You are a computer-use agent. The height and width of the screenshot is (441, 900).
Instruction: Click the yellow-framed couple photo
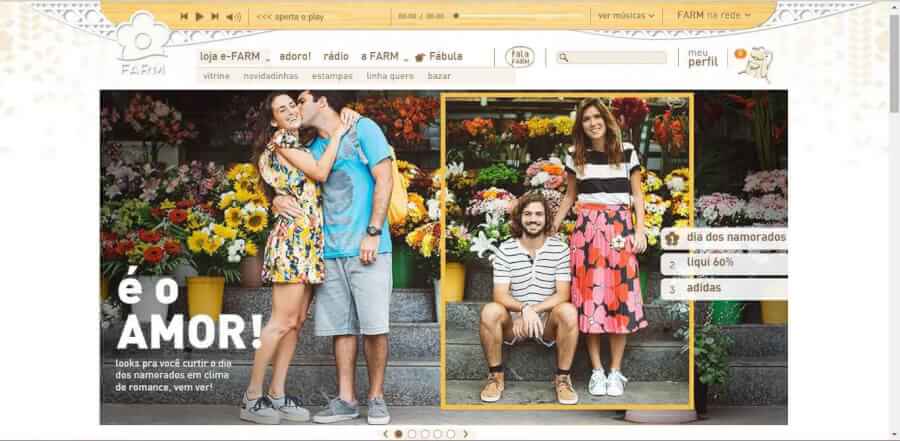[x=567, y=251]
